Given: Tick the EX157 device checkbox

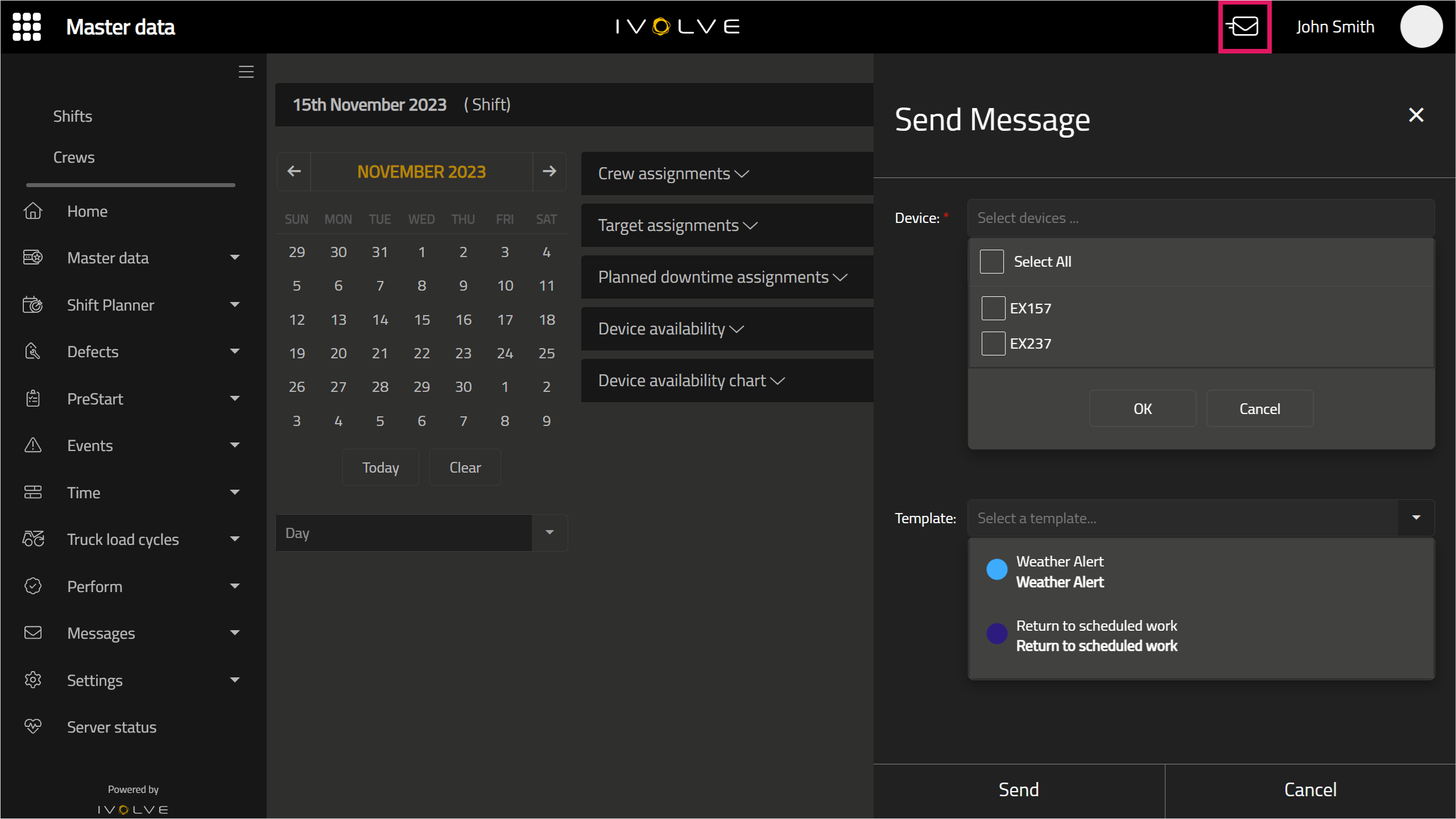Looking at the screenshot, I should [x=993, y=308].
